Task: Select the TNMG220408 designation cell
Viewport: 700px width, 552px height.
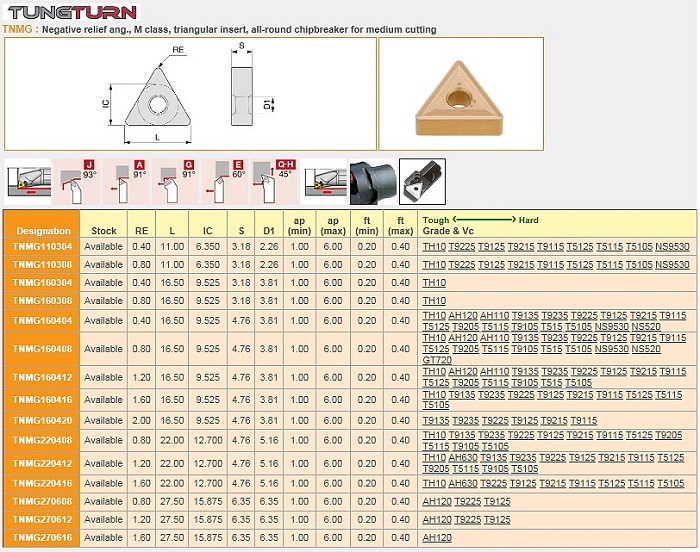Action: click(x=43, y=440)
